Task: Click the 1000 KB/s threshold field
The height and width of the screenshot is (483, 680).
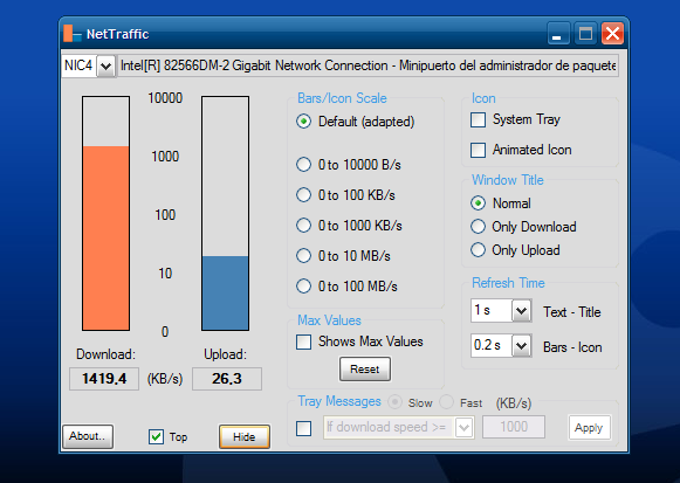Action: (x=513, y=427)
